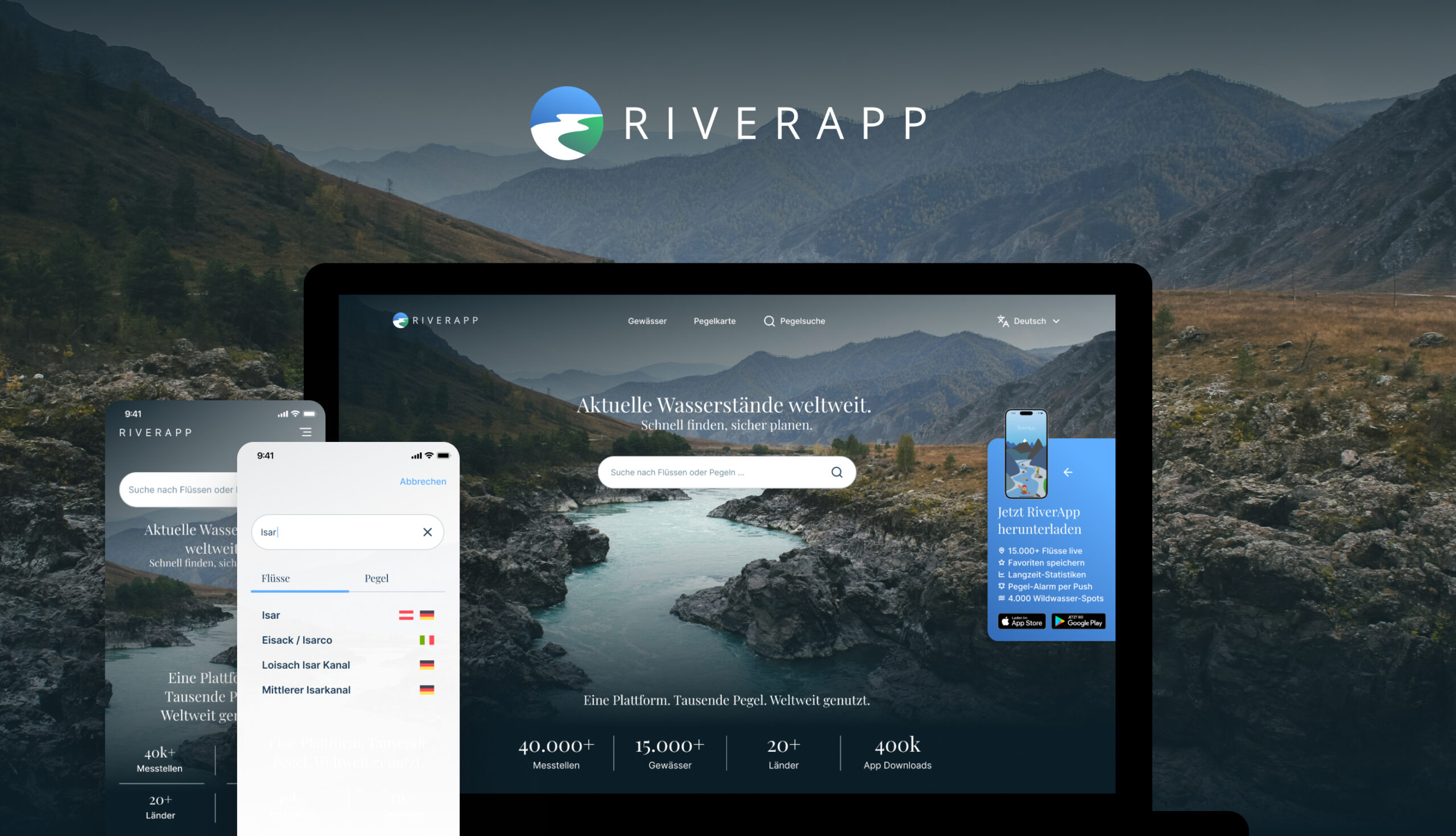Switch to the Pegel tab

377,579
